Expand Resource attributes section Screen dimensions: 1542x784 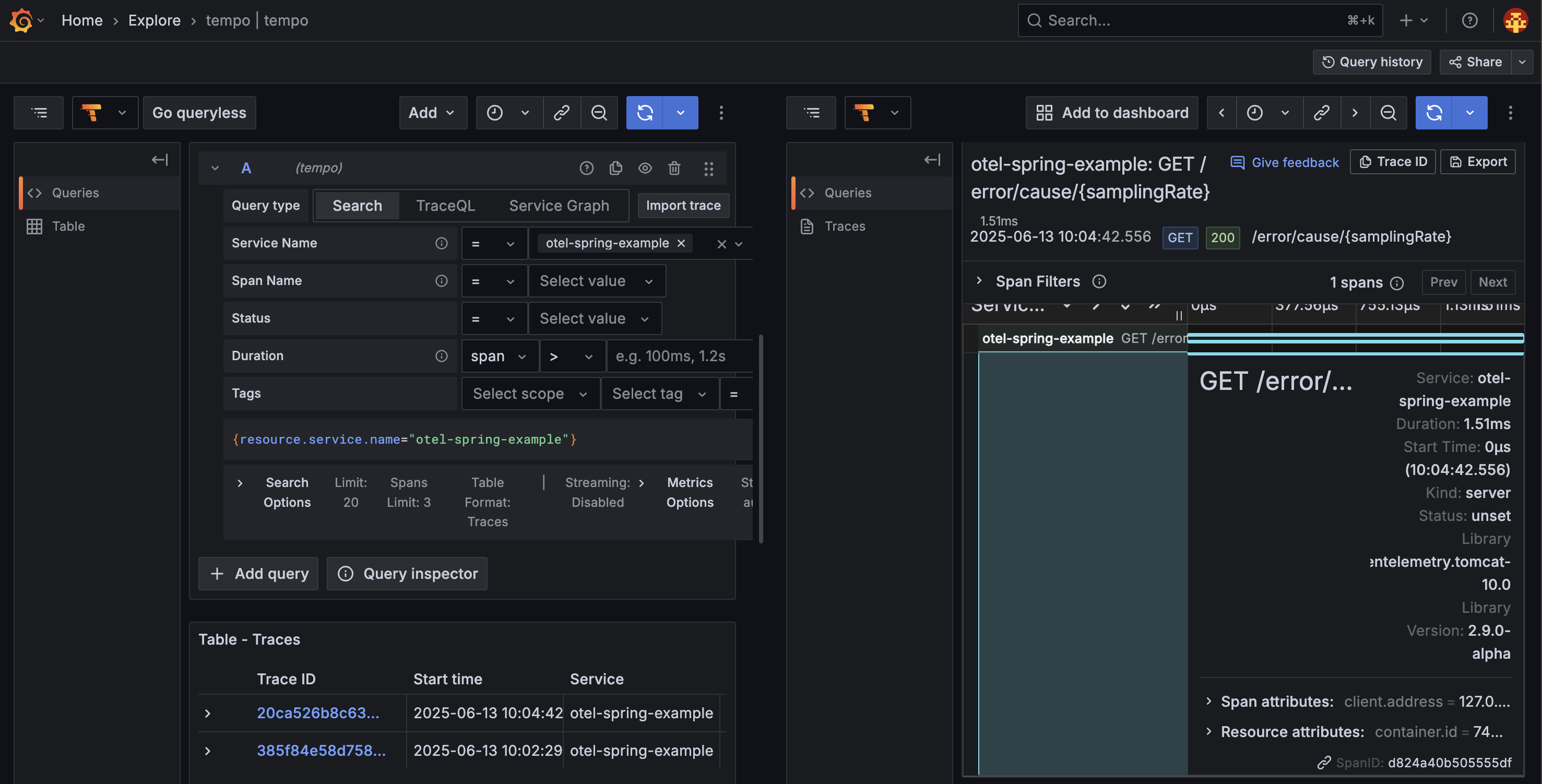(1208, 731)
